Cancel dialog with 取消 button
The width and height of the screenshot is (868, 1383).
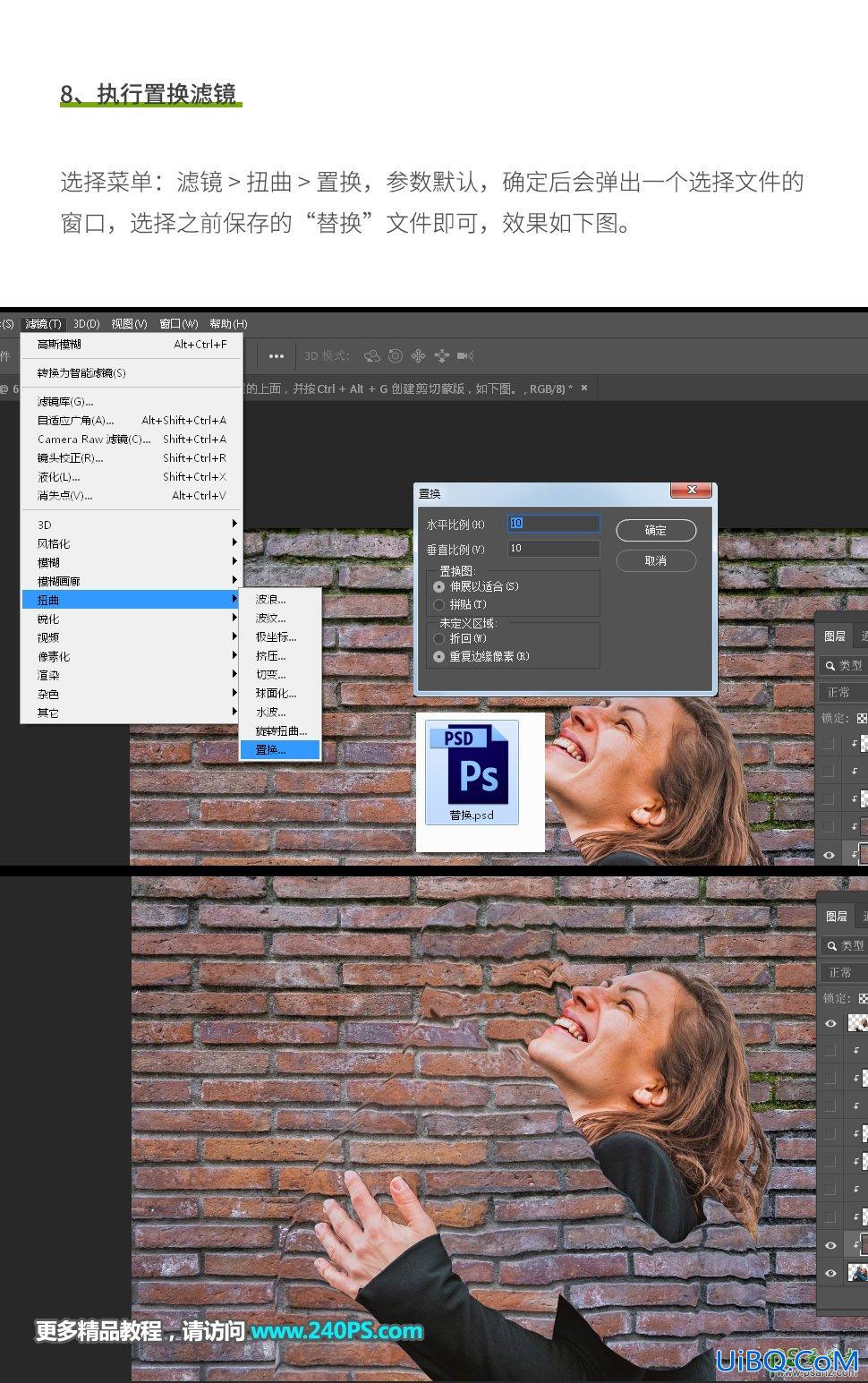tap(656, 560)
